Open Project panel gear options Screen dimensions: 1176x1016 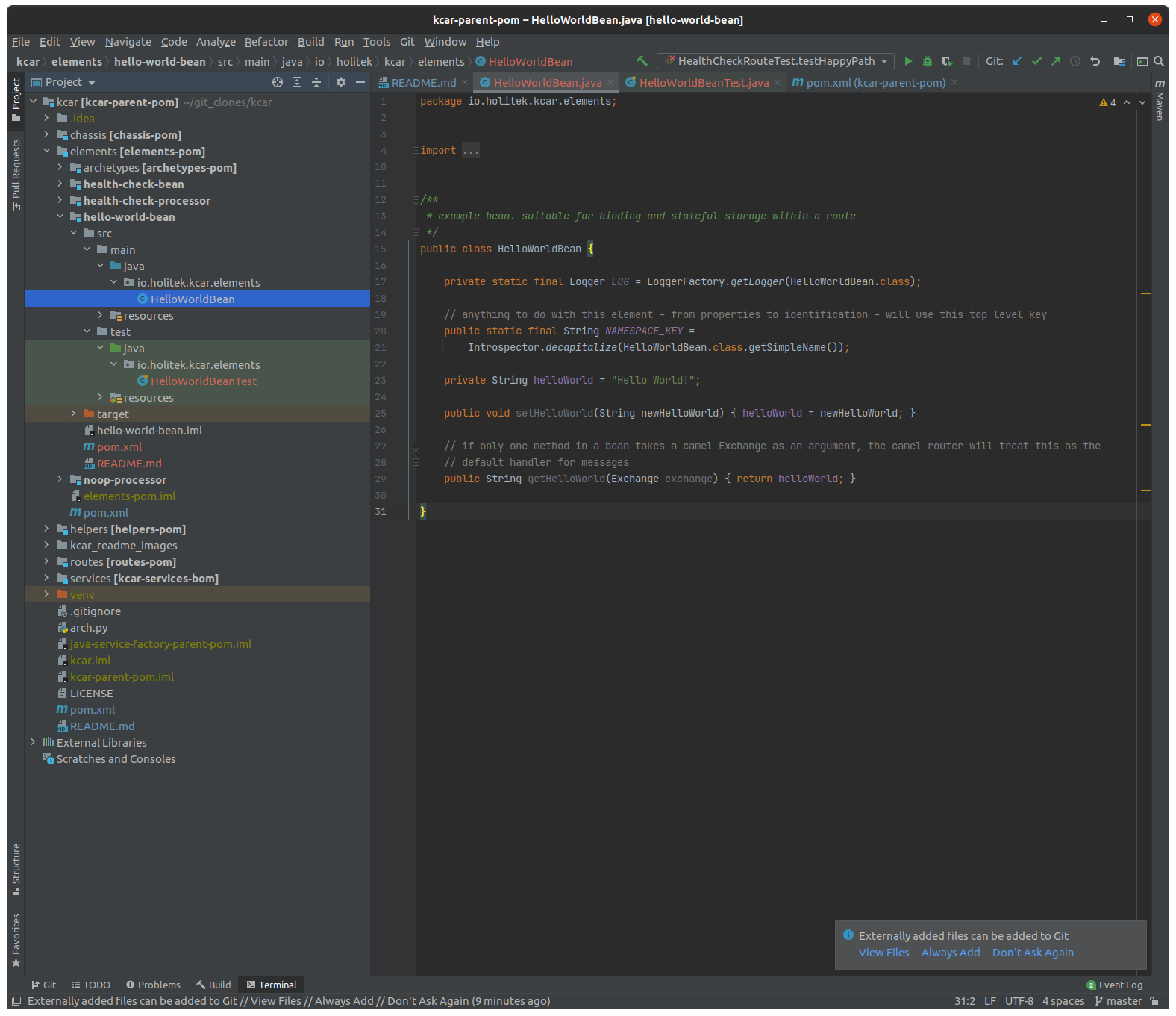[341, 82]
